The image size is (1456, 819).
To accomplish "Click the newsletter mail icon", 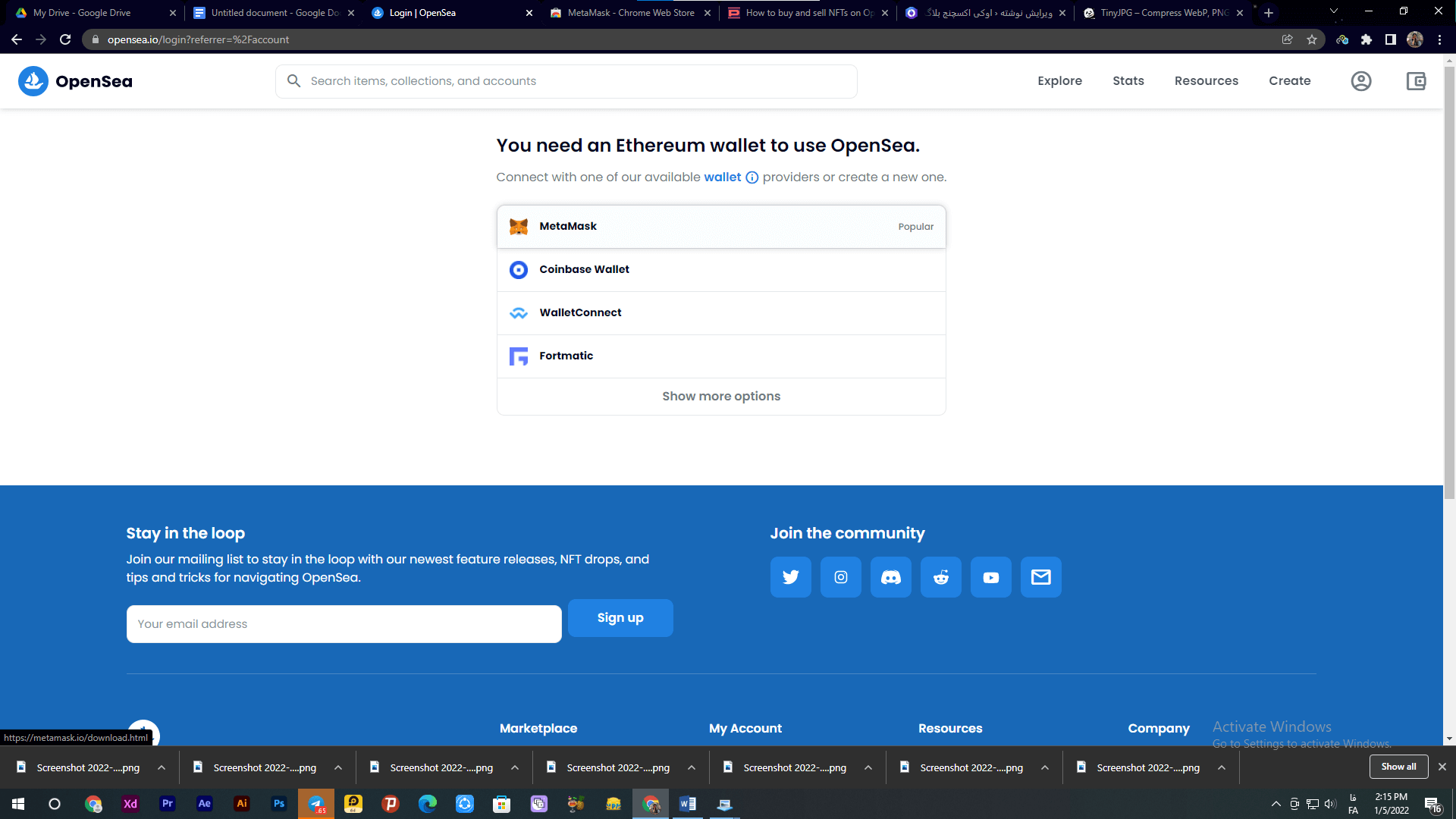I will click(1041, 577).
